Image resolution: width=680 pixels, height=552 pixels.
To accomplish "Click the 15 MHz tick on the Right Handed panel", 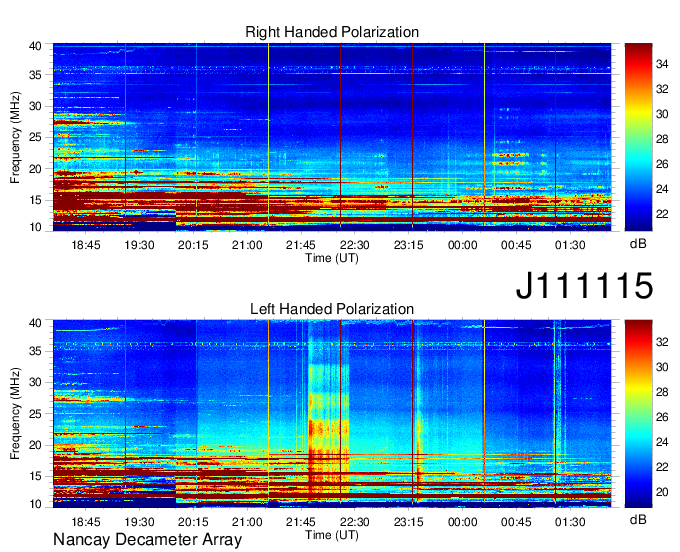I will [x=35, y=200].
